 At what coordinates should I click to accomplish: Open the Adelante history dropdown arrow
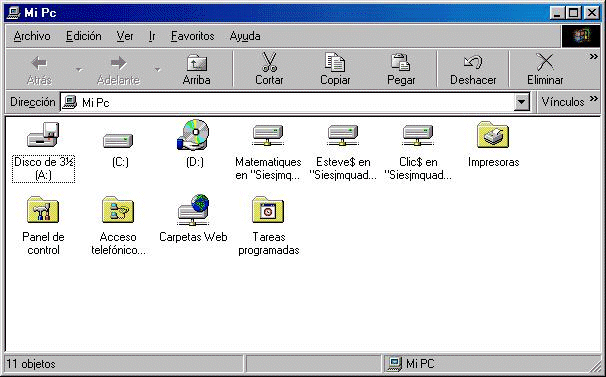pyautogui.click(x=157, y=70)
